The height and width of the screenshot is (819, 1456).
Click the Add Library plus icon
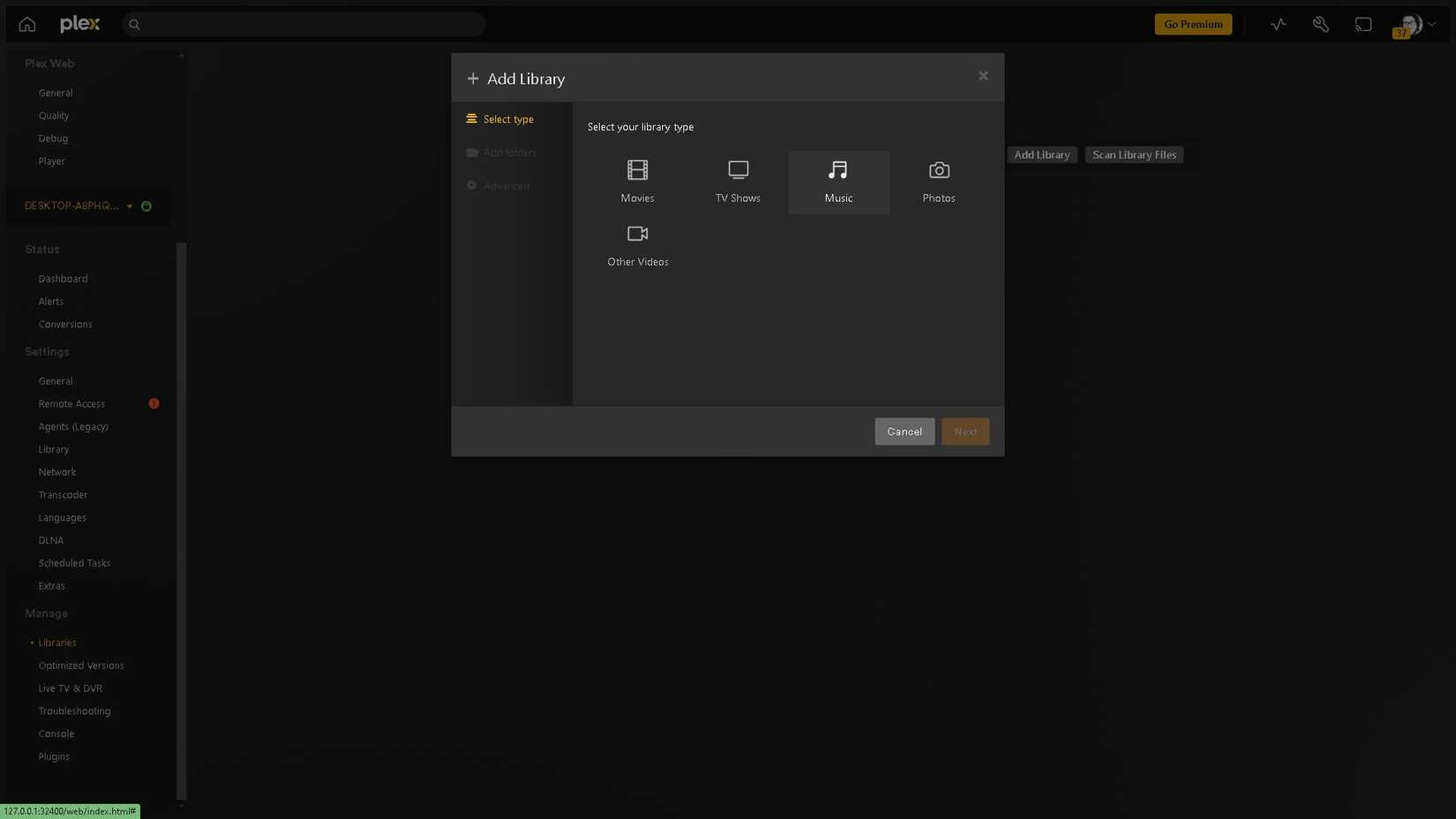pos(473,78)
